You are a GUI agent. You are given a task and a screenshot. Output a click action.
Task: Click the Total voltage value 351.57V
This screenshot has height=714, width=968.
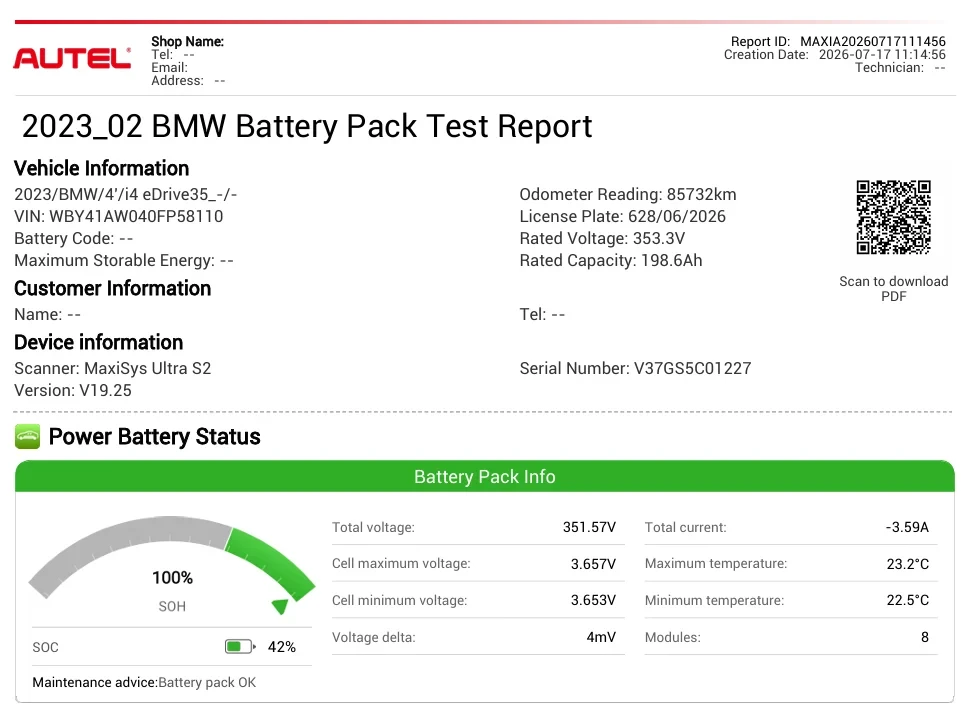(589, 527)
